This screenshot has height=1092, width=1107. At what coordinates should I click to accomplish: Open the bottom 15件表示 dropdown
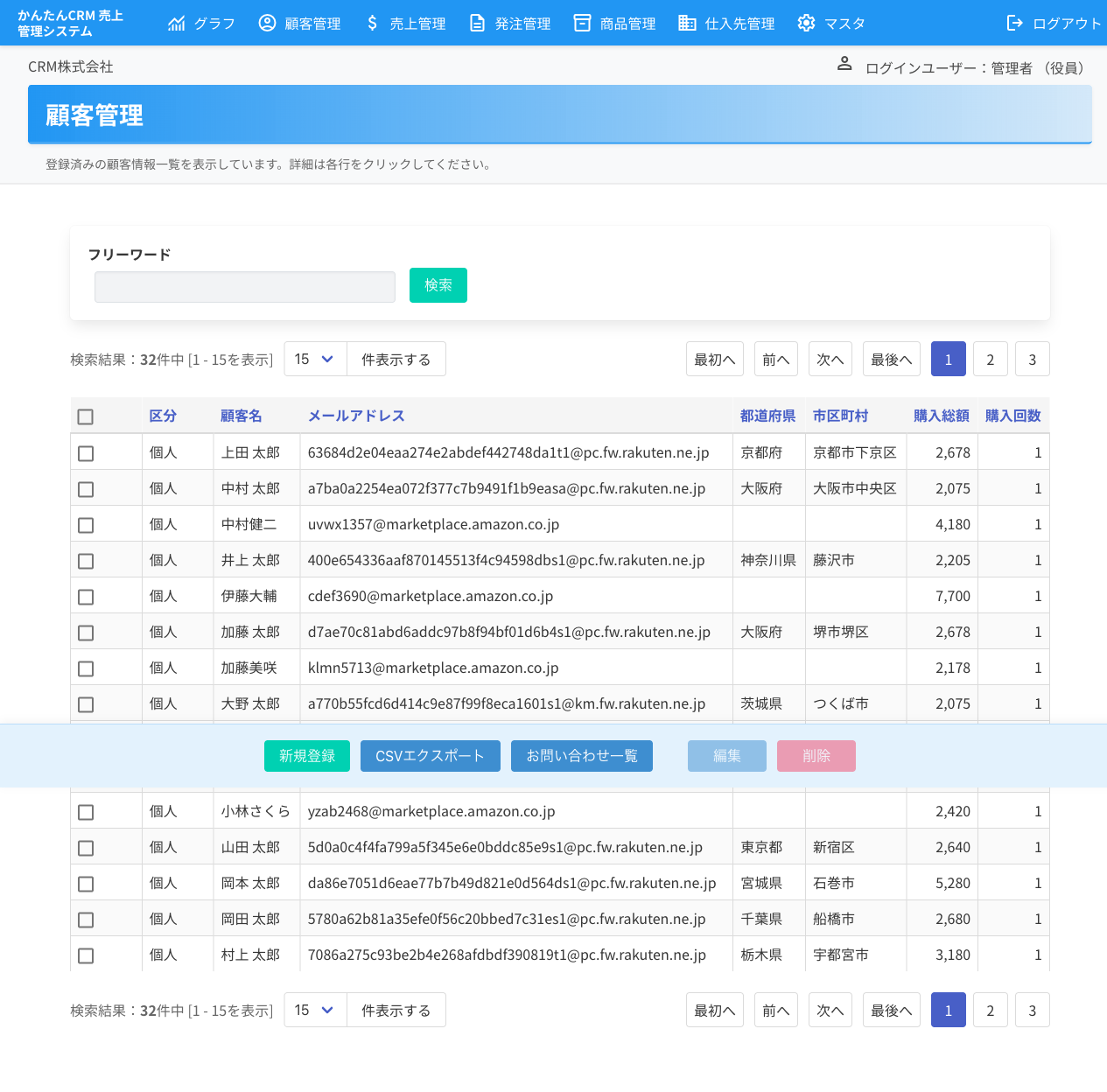(314, 1009)
